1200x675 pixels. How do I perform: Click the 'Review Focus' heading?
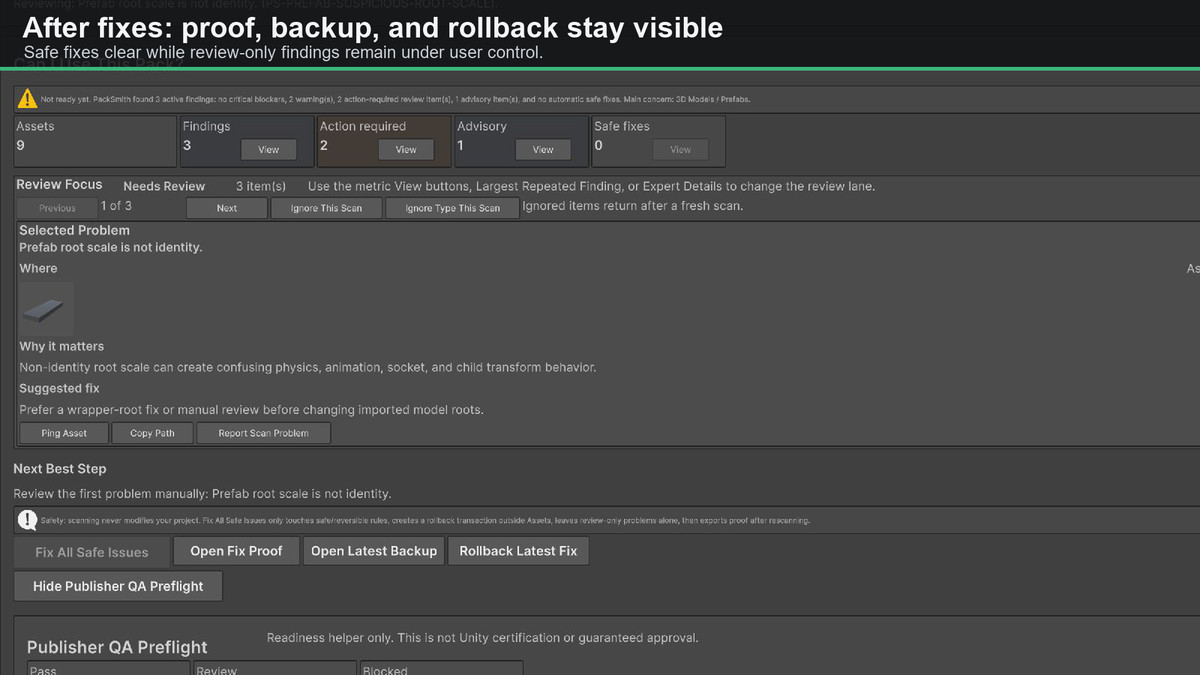[x=60, y=185]
